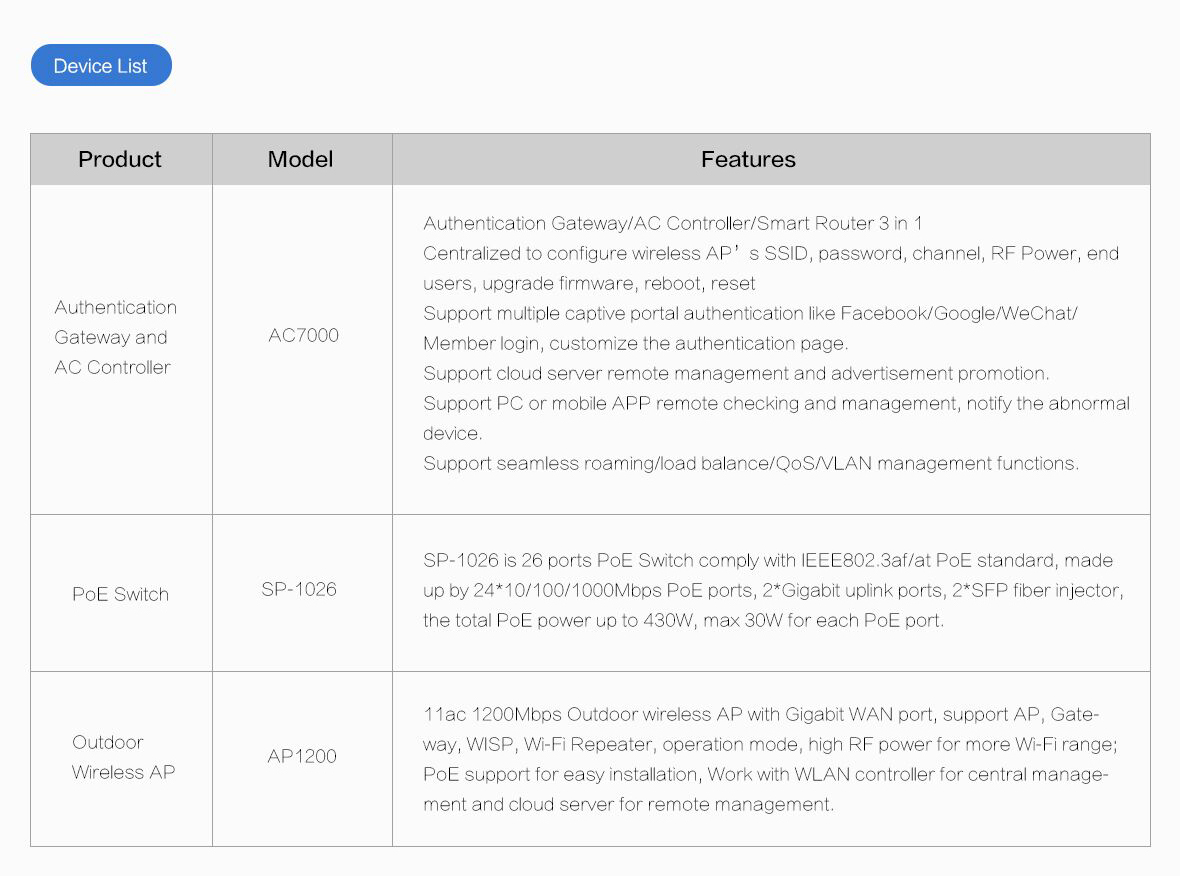1180x876 pixels.
Task: Click the AC7000 model cell
Action: coord(303,336)
